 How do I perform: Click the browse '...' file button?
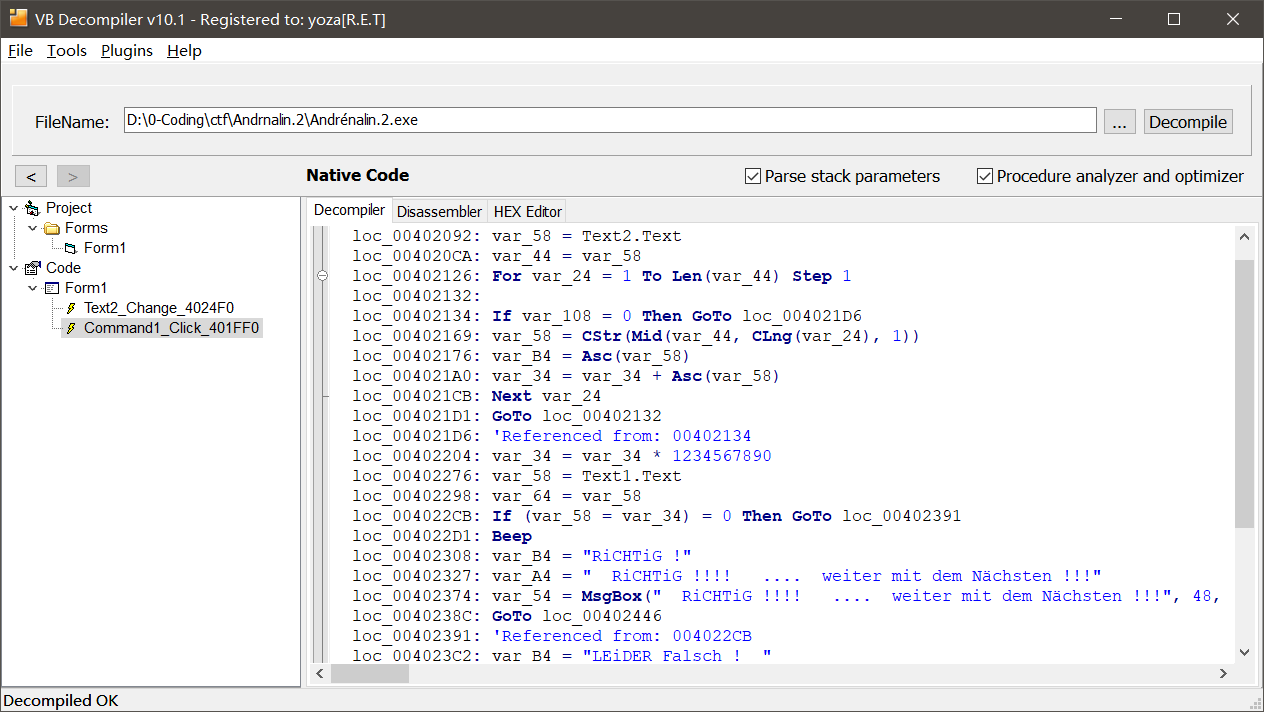[1120, 122]
